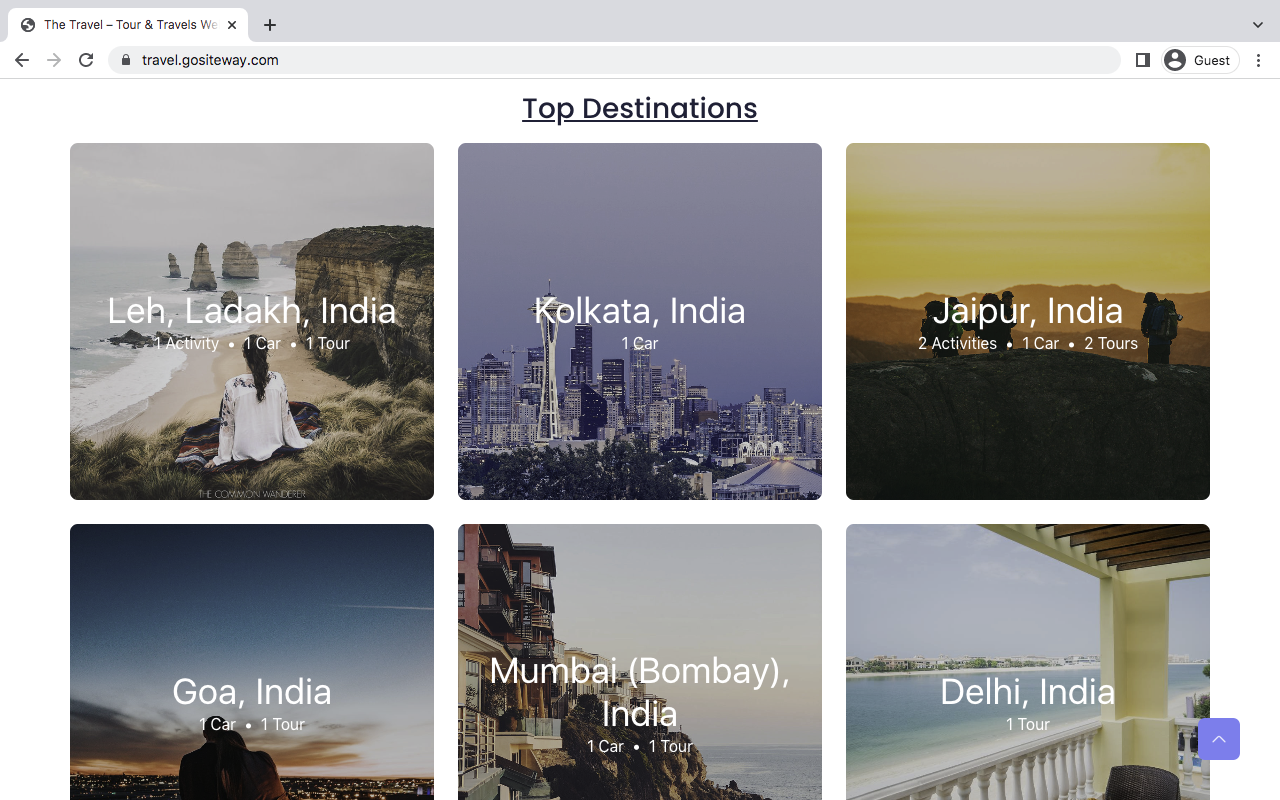
Task: View site security lock information
Action: tap(126, 60)
